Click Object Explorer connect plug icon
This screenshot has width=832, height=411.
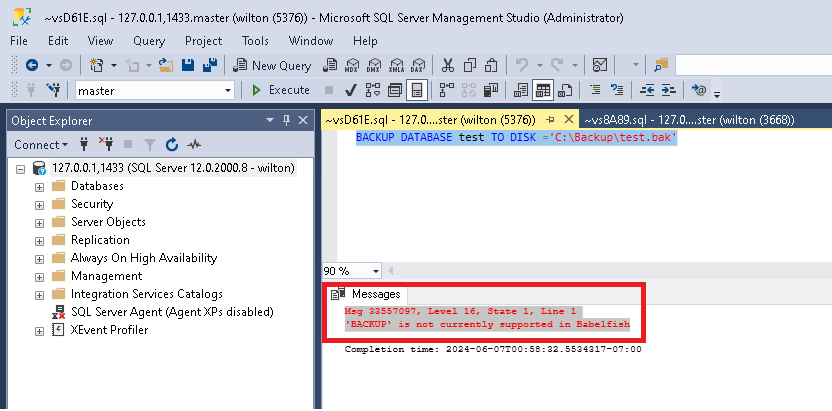click(84, 144)
